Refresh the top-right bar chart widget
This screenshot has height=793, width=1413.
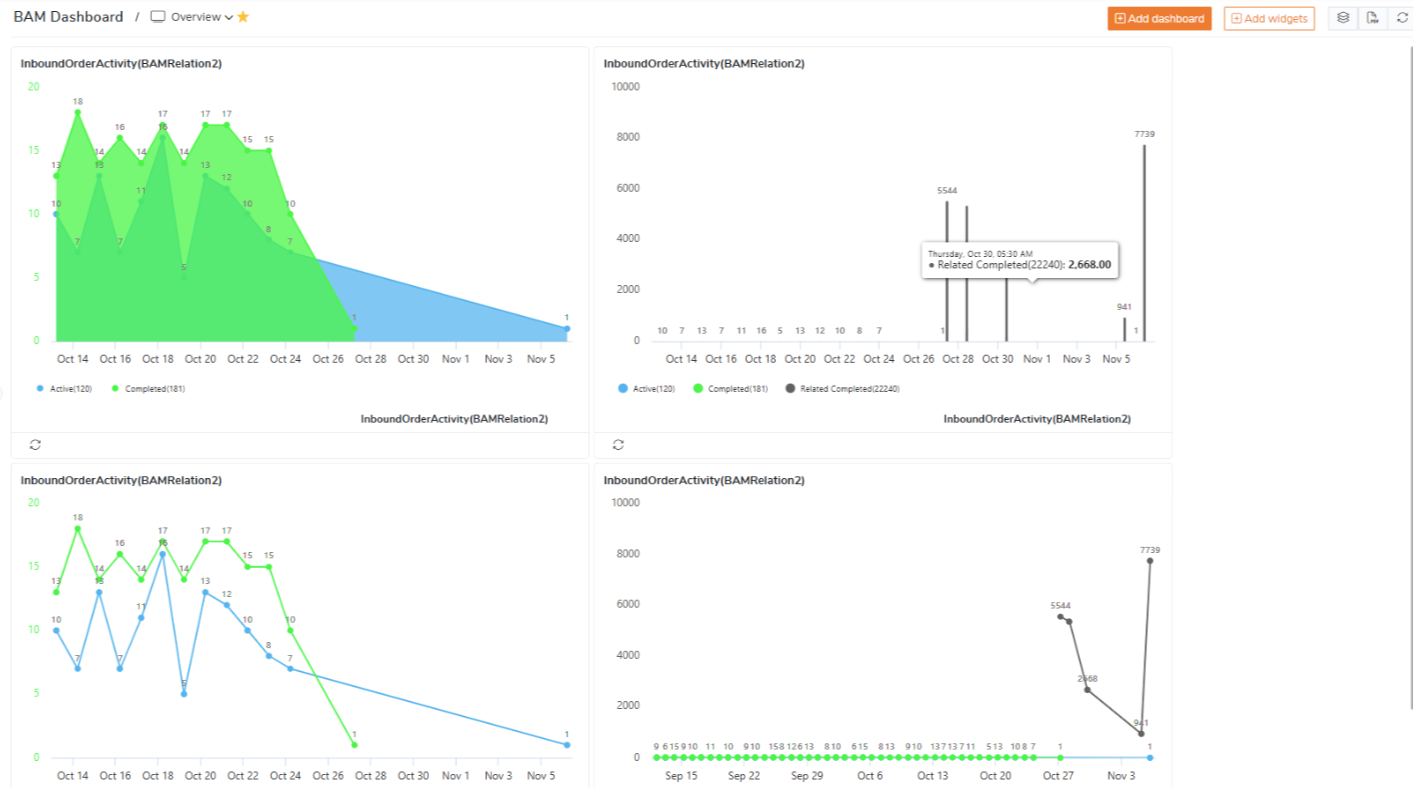[618, 444]
